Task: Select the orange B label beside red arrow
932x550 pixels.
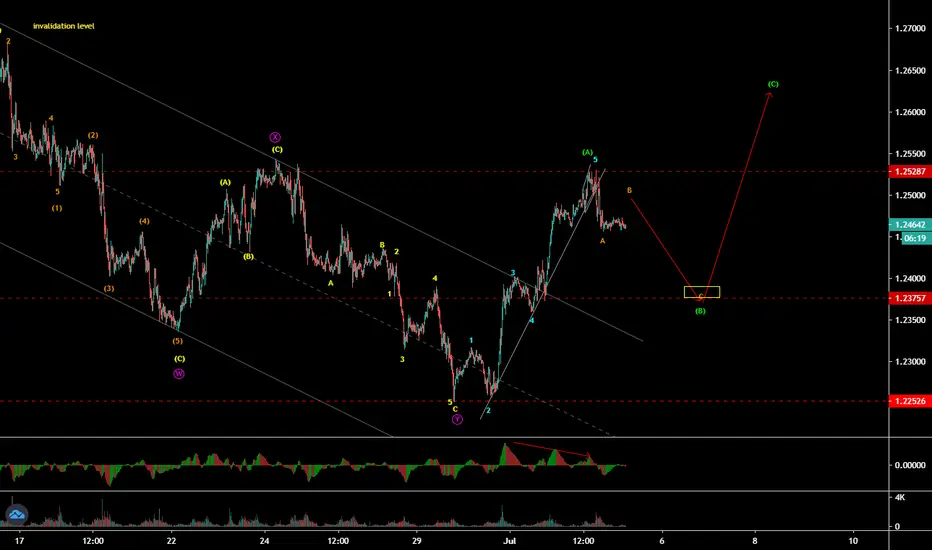Action: tap(629, 190)
